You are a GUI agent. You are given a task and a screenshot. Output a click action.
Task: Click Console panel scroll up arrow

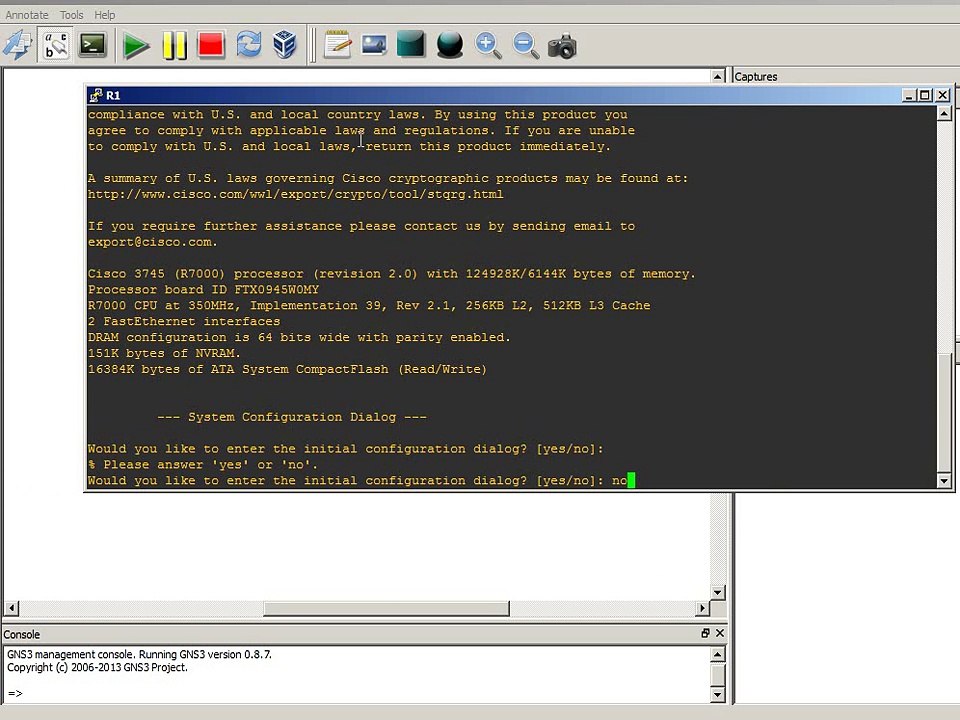click(x=718, y=654)
